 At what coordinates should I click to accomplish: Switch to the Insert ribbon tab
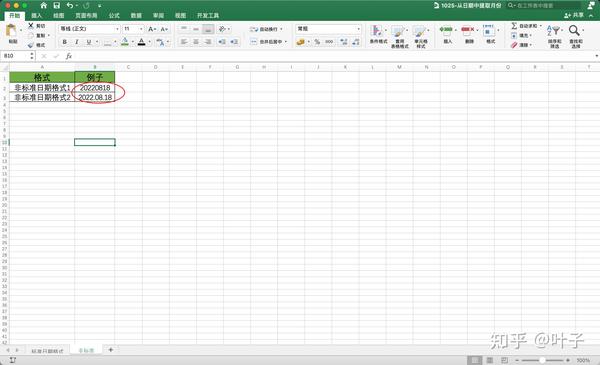[x=36, y=15]
